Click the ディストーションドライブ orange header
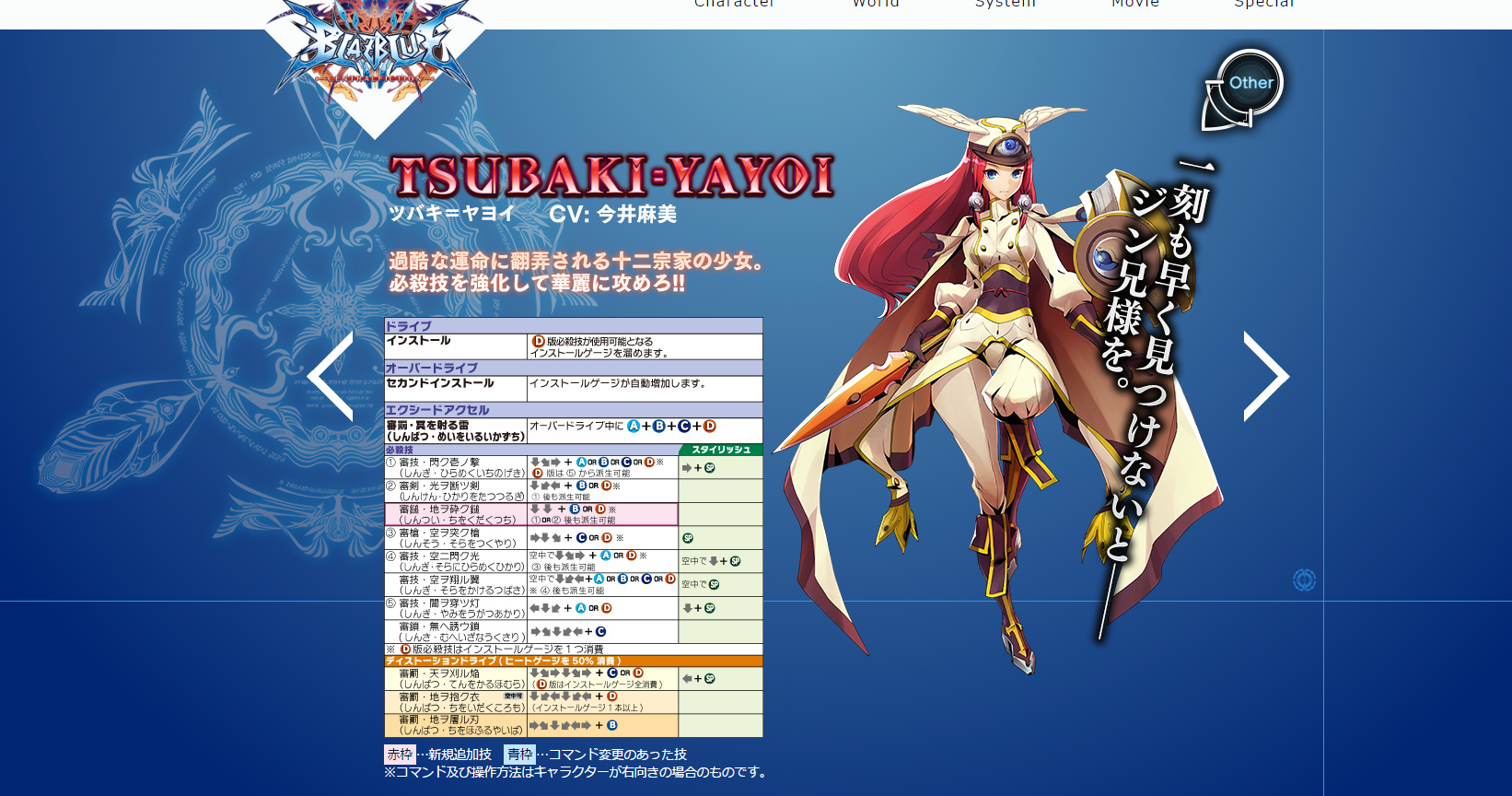Image resolution: width=1512 pixels, height=796 pixels. [574, 661]
